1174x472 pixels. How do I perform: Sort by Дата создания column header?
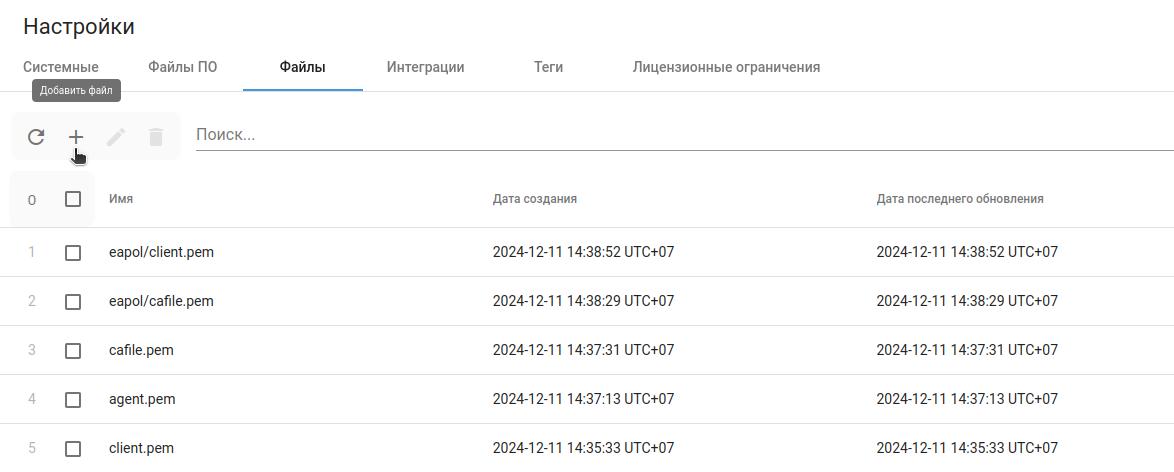(534, 199)
